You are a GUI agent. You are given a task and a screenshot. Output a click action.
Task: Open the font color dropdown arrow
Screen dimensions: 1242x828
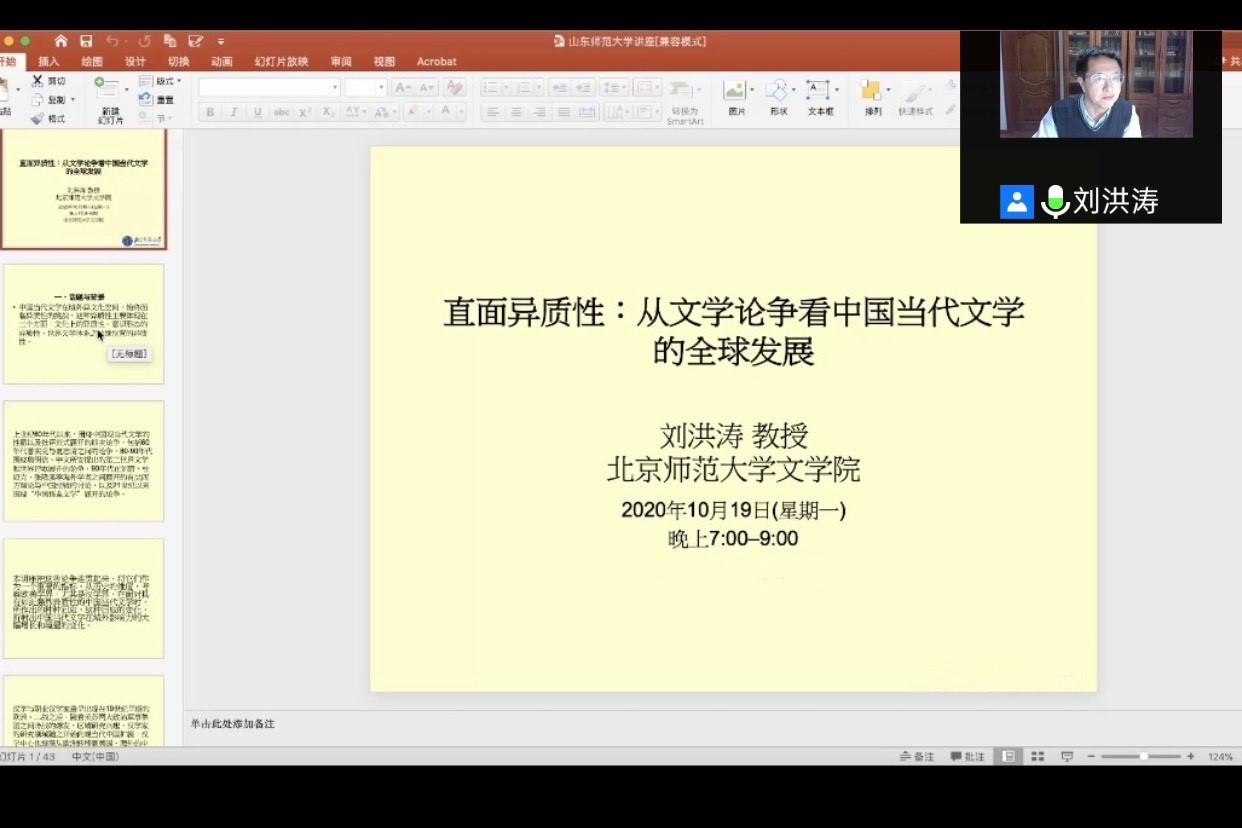(461, 112)
